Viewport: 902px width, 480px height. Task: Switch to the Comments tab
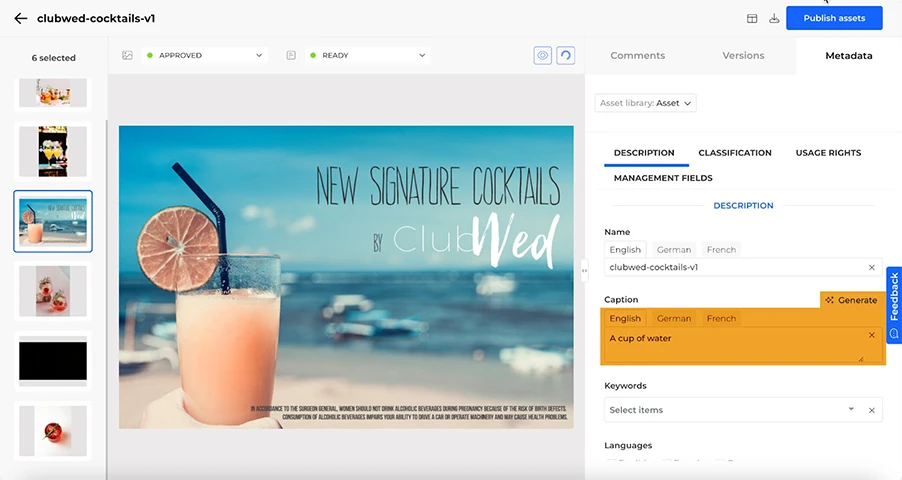(637, 56)
